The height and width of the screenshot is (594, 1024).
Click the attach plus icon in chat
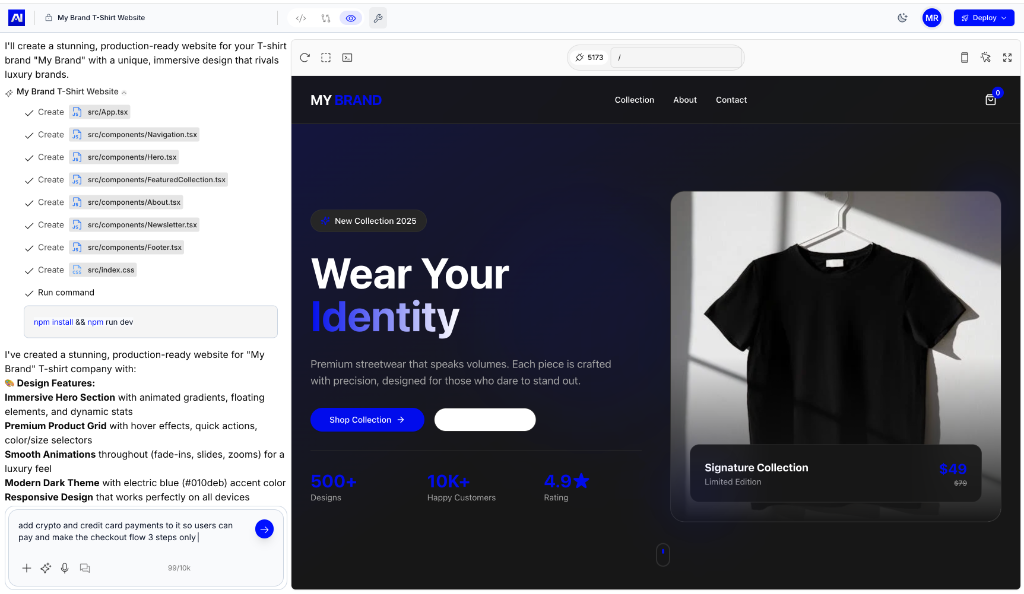click(x=27, y=567)
